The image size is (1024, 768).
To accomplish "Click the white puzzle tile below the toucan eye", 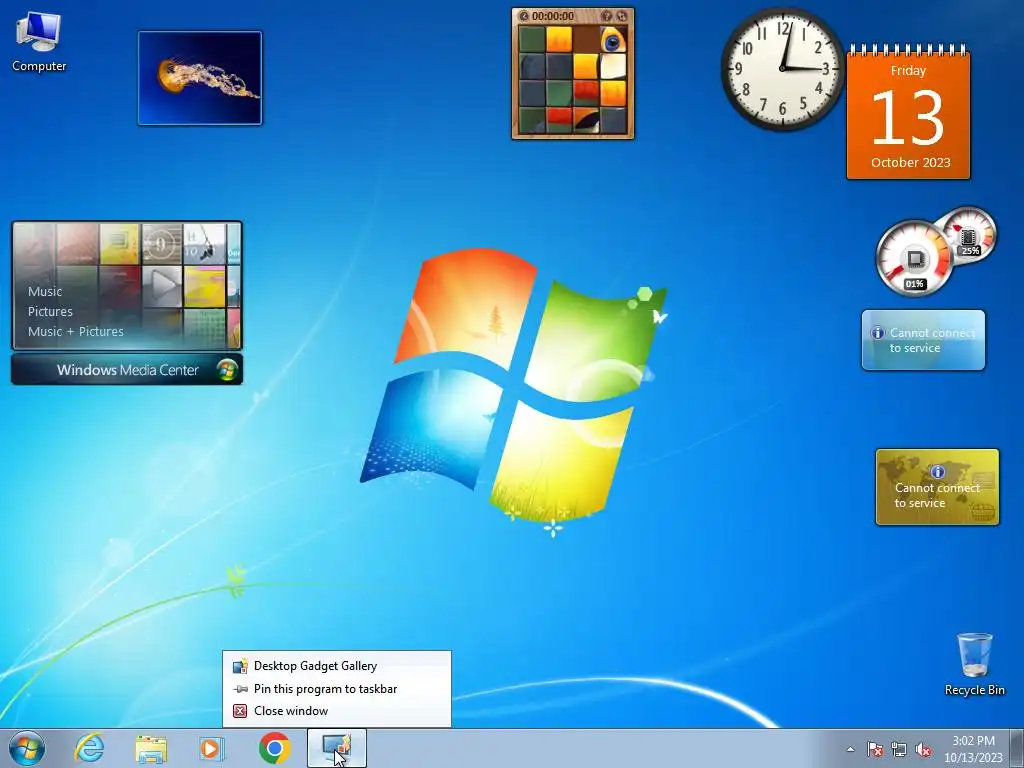I will pos(613,66).
